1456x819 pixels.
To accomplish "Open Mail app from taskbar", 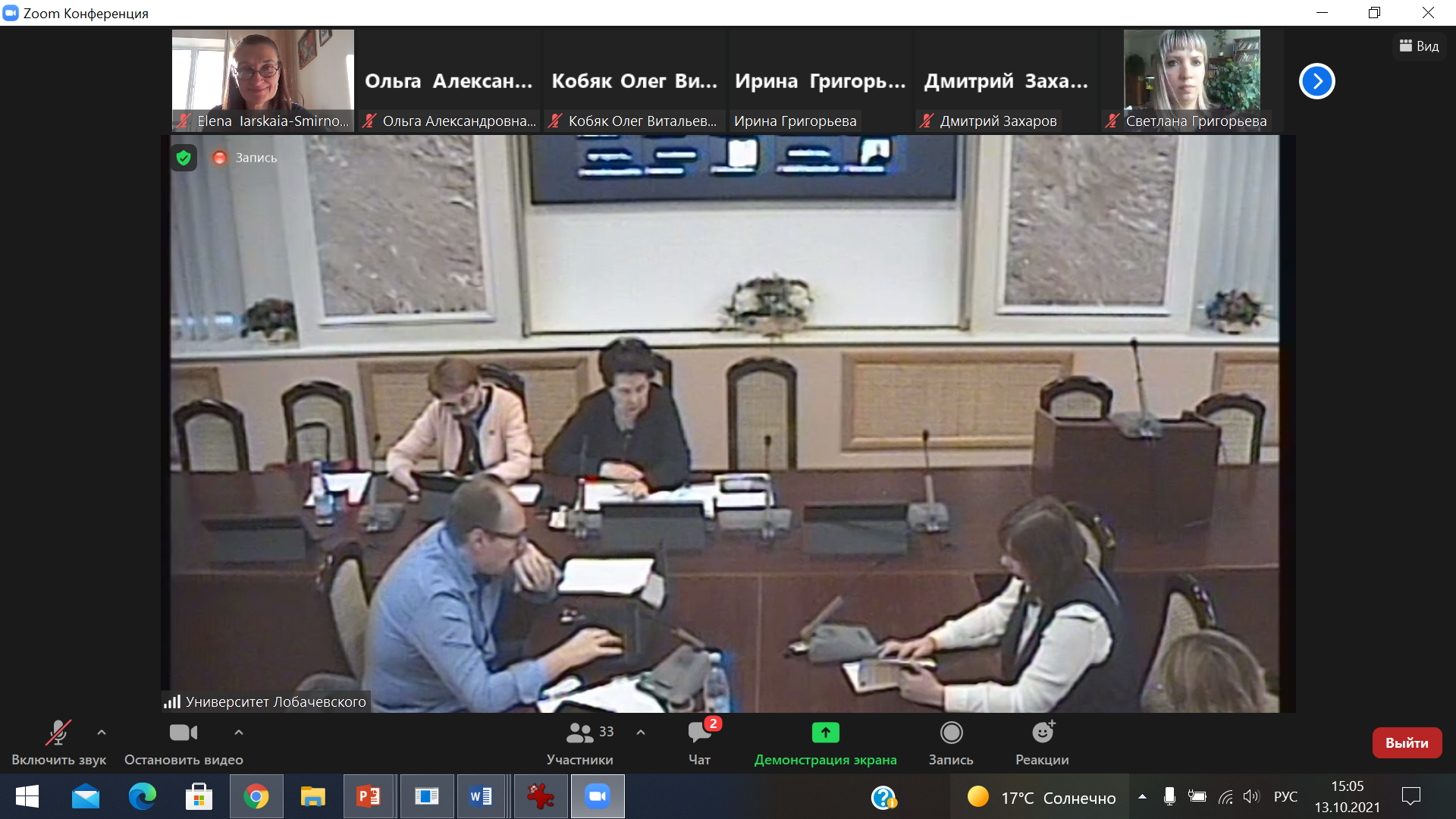I will (86, 796).
